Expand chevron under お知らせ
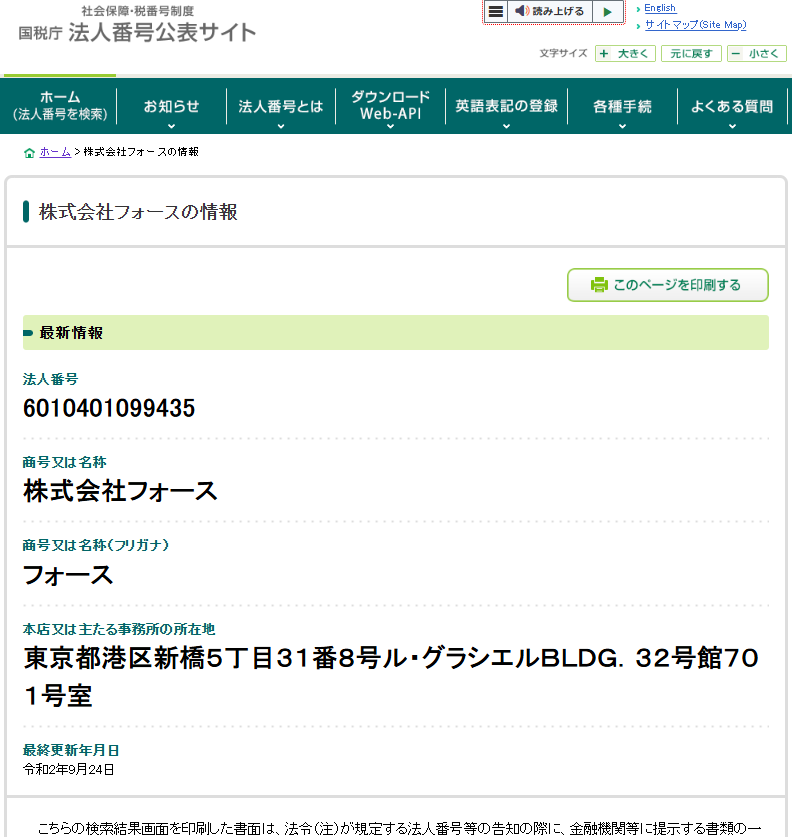792x837 pixels. tap(171, 127)
